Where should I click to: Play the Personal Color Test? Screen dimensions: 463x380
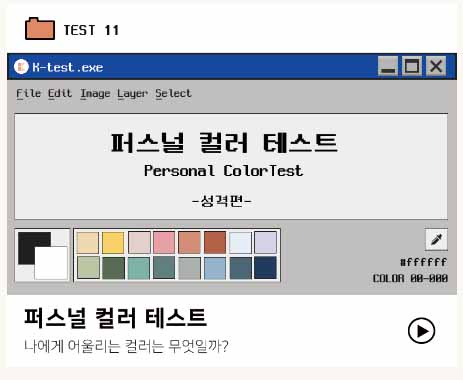421,331
